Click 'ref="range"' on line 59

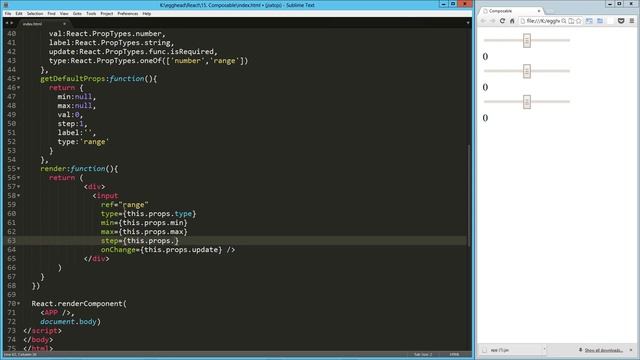pos(124,204)
